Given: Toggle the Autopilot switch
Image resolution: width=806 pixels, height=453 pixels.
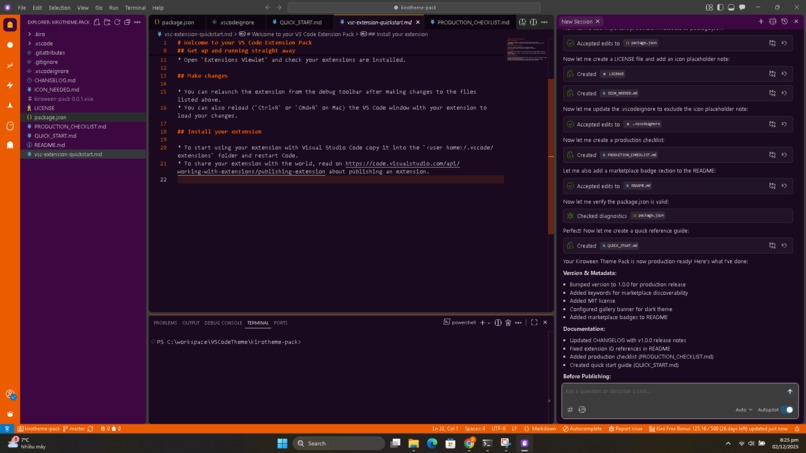Looking at the screenshot, I should tap(787, 410).
